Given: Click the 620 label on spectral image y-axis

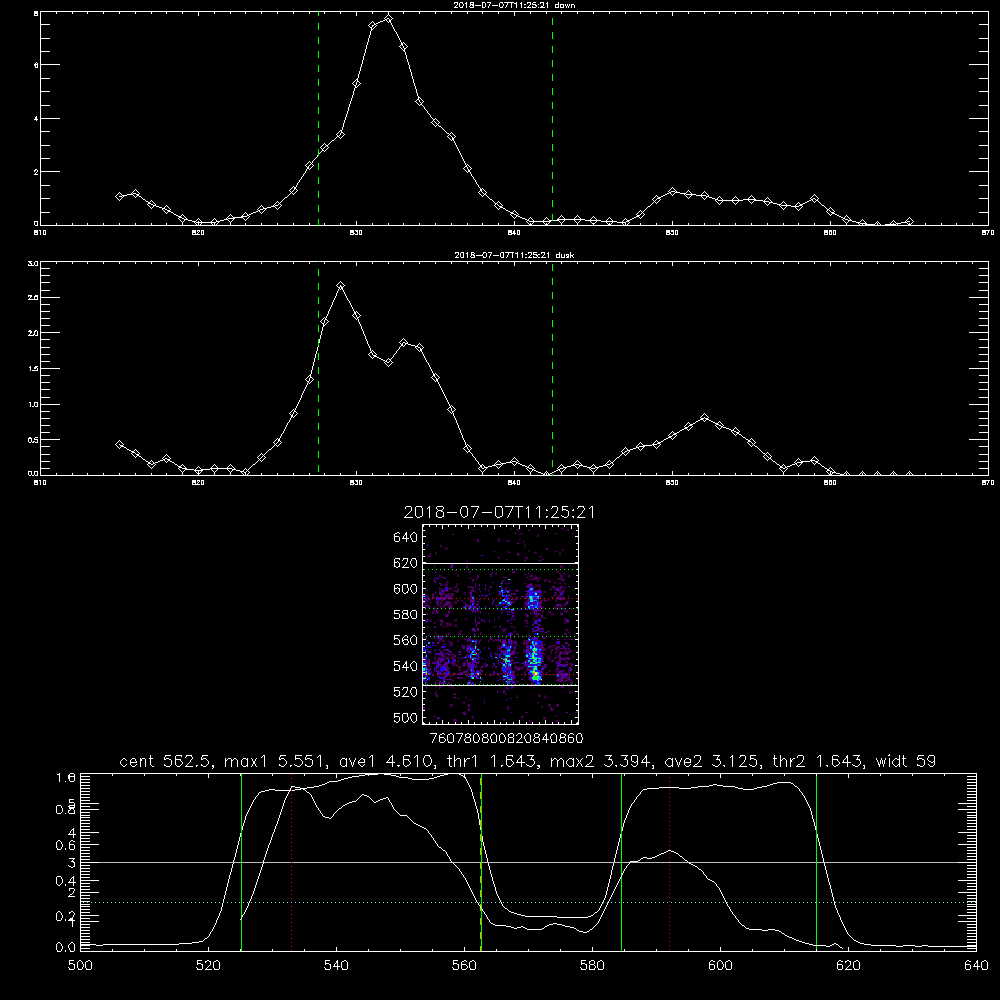Looking at the screenshot, I should (x=405, y=563).
